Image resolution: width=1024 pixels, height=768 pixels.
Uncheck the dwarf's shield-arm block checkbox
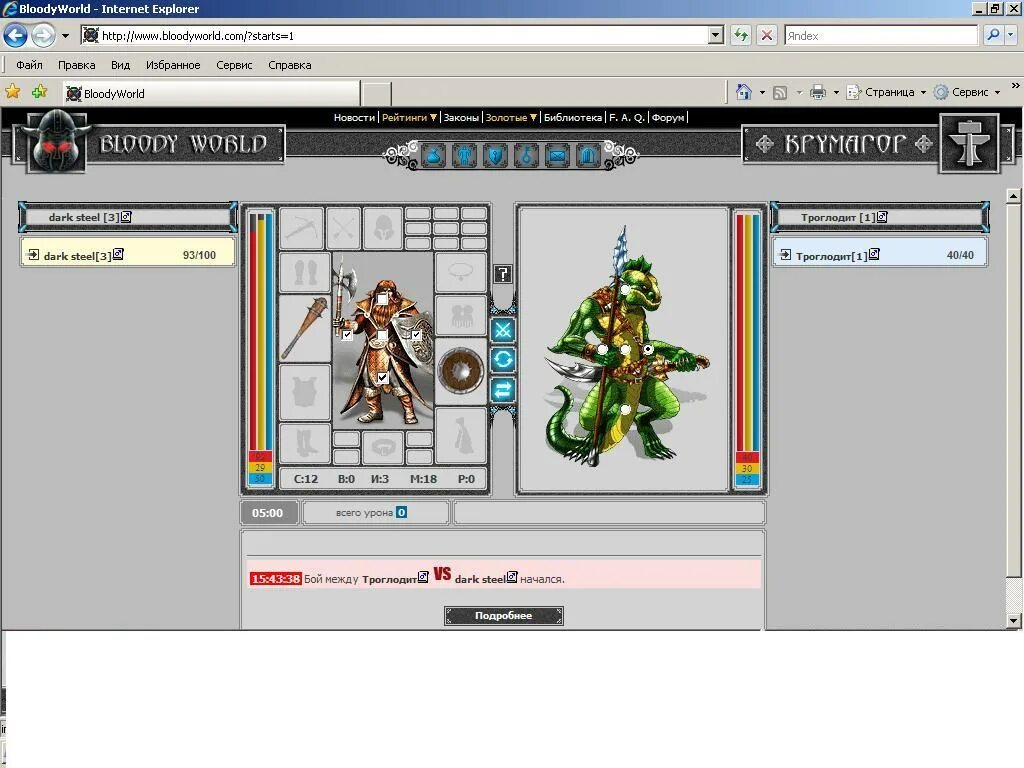pyautogui.click(x=416, y=335)
